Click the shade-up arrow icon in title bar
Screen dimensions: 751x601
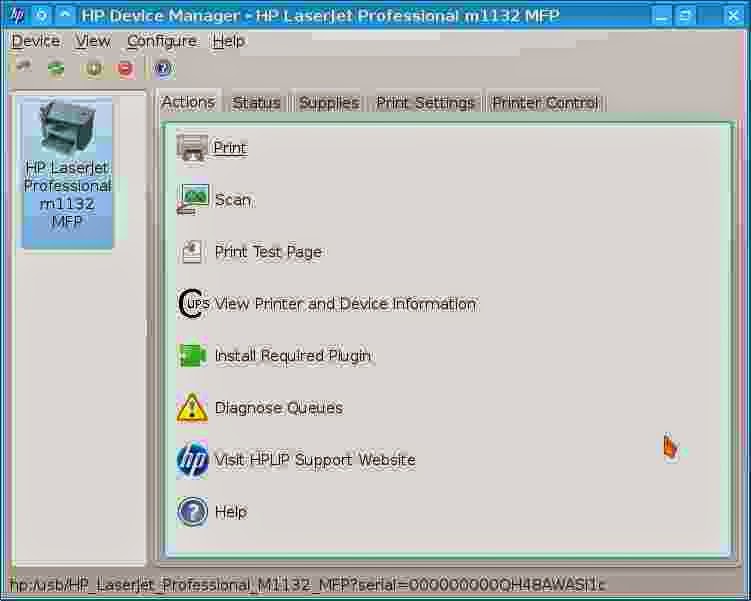[x=65, y=15]
